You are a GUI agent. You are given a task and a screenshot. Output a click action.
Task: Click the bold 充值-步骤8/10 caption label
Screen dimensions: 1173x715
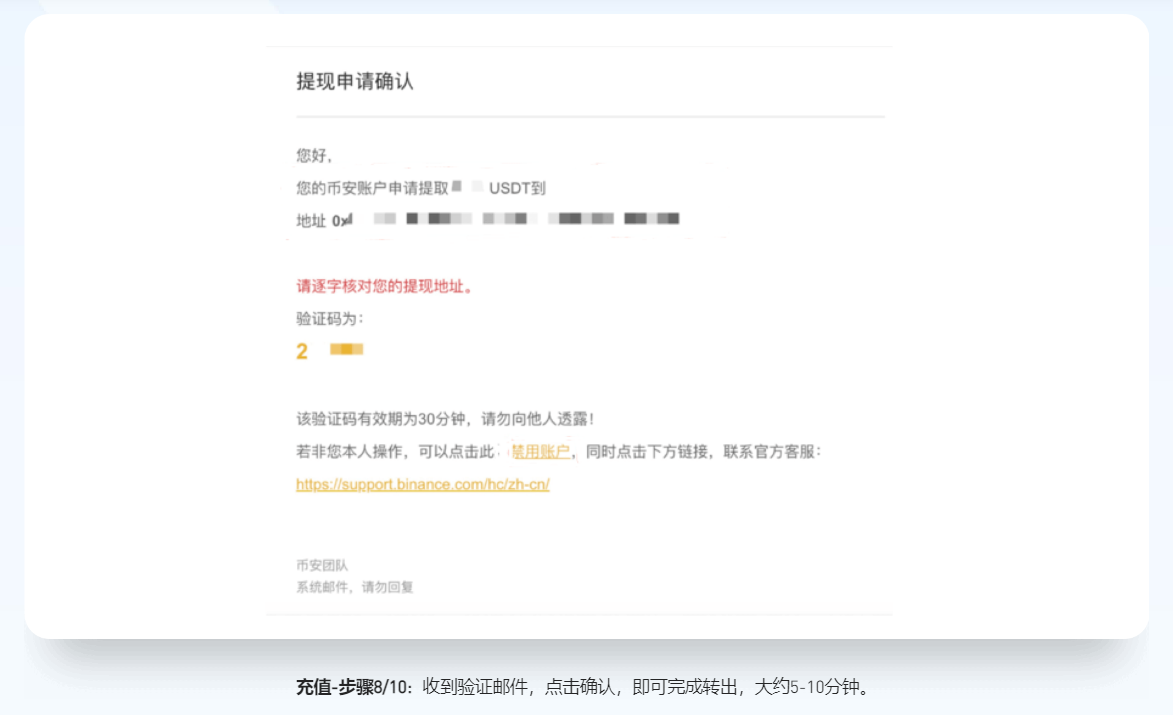(x=355, y=687)
